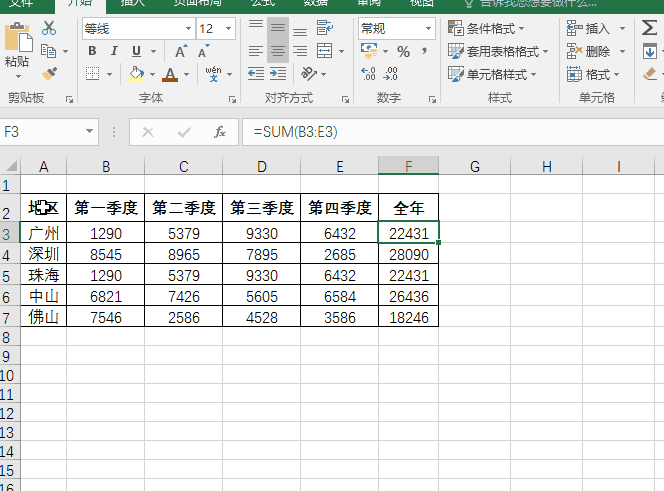Click the Cut scissors icon

coord(49,28)
